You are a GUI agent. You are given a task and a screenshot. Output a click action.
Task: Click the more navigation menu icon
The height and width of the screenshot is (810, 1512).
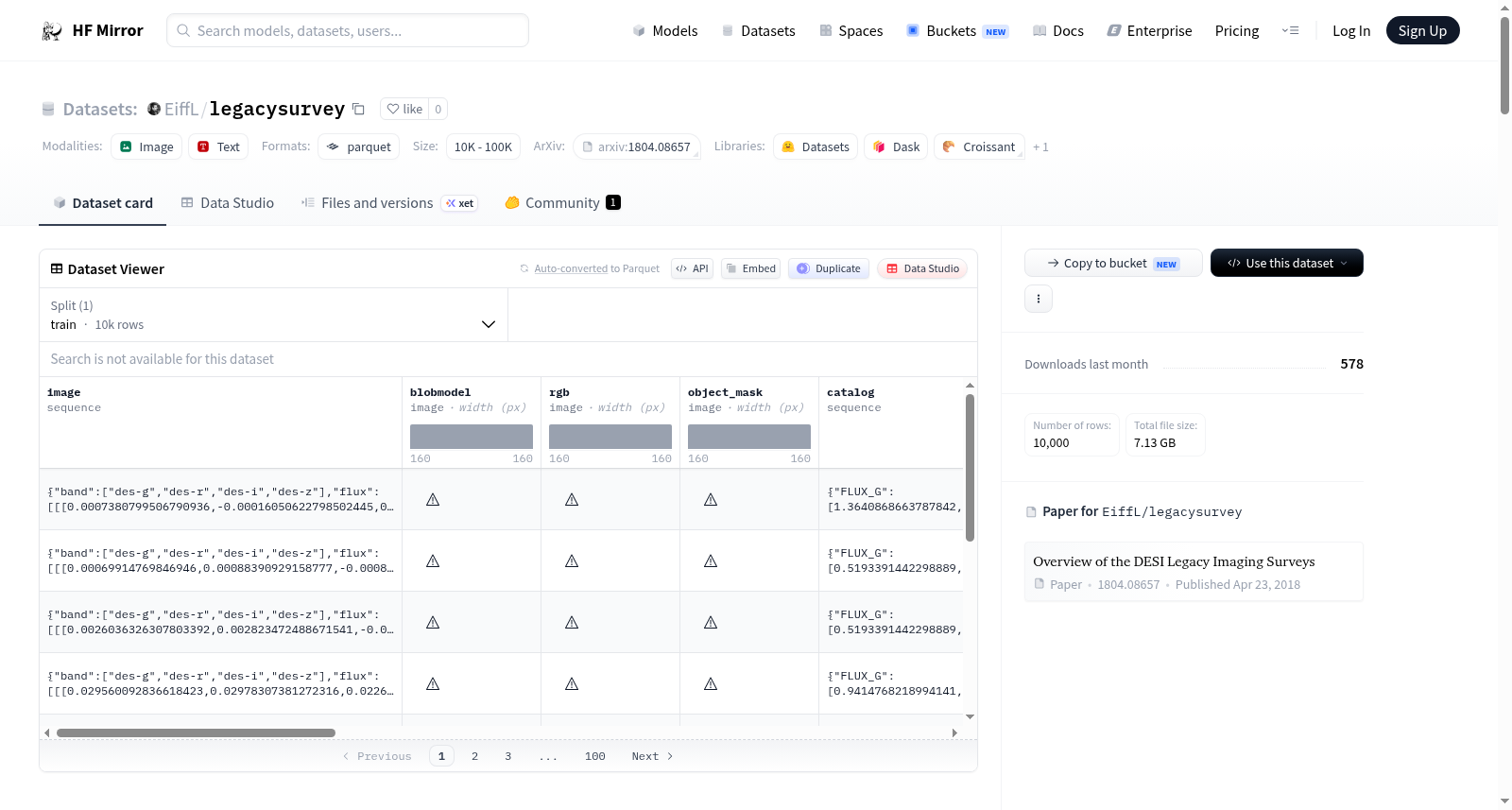pyautogui.click(x=1290, y=31)
